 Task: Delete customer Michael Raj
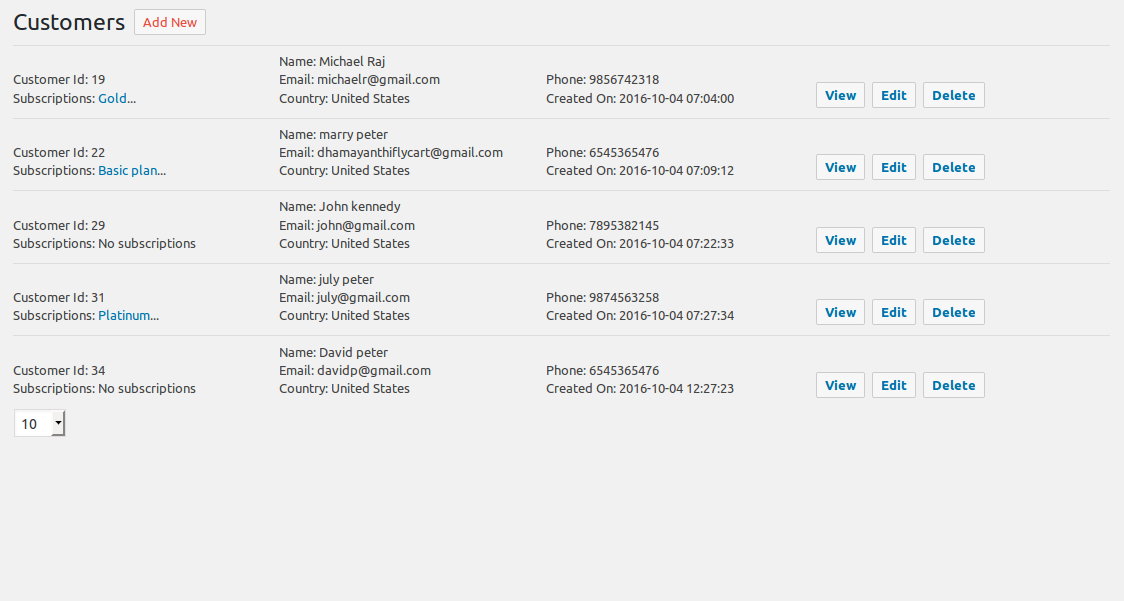tap(953, 95)
